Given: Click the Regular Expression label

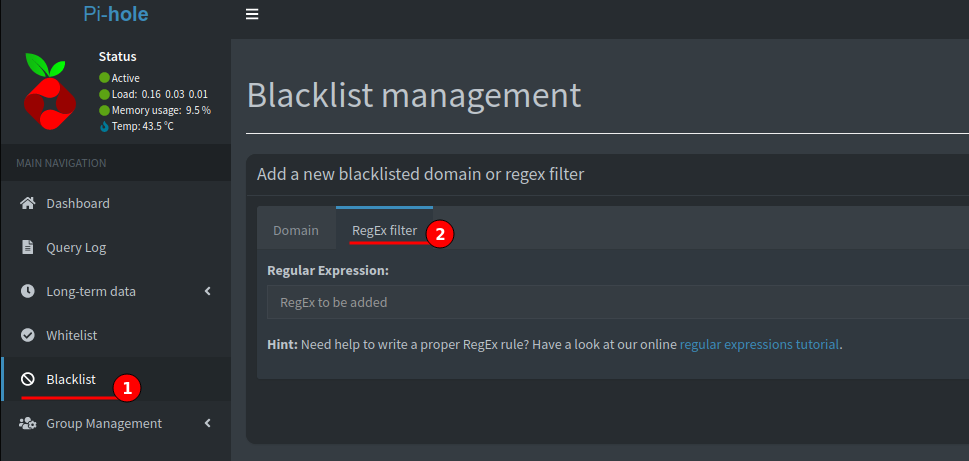Looking at the screenshot, I should coord(328,271).
